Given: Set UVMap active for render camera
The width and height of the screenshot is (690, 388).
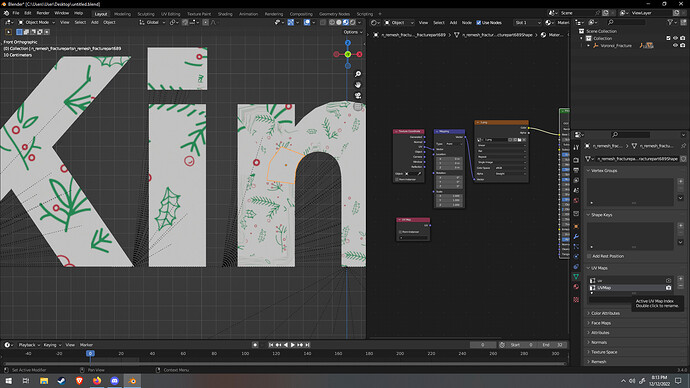Looking at the screenshot, I should [668, 288].
